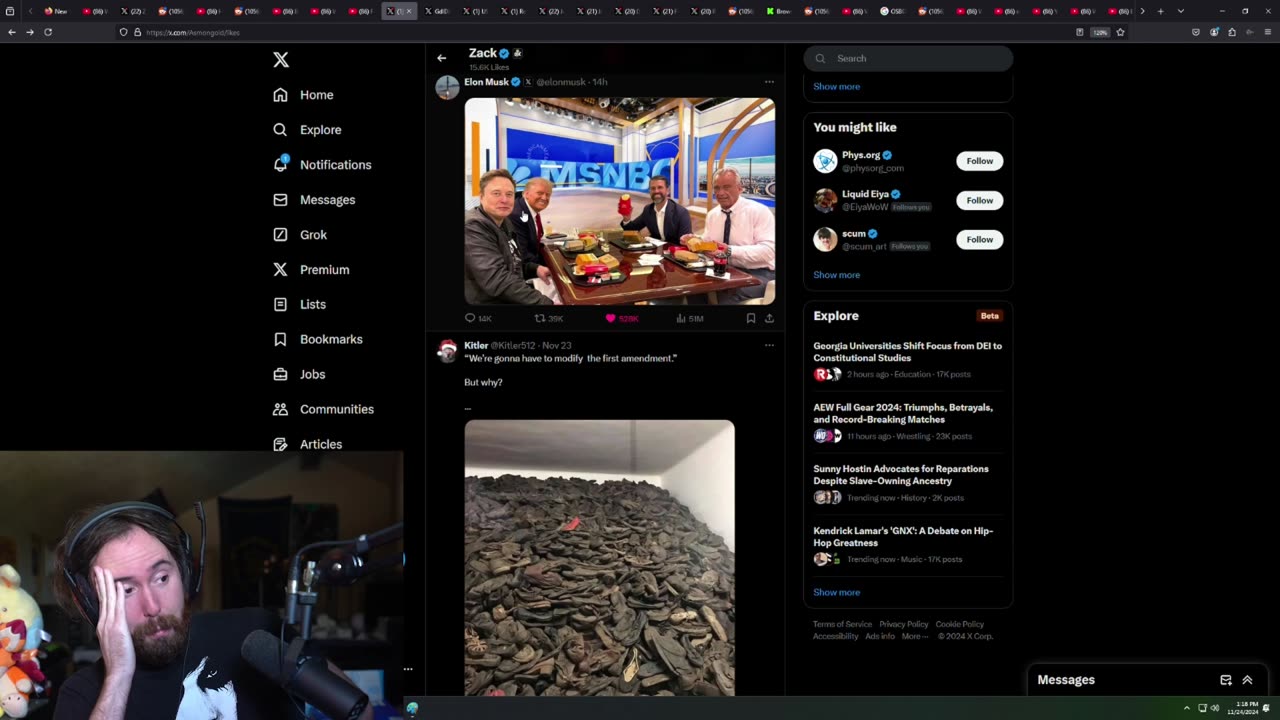Click the Lists icon in sidebar
Viewport: 1280px width, 720px height.
click(x=280, y=304)
